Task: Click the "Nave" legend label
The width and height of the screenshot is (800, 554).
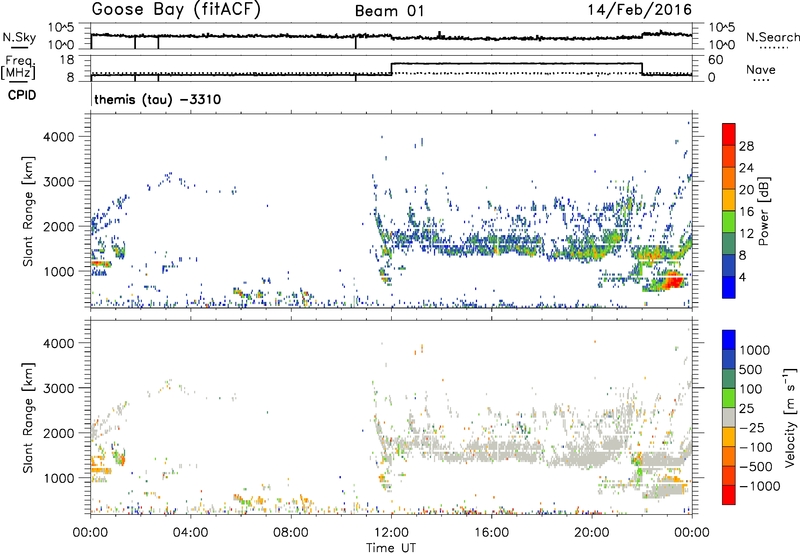Action: [761, 70]
